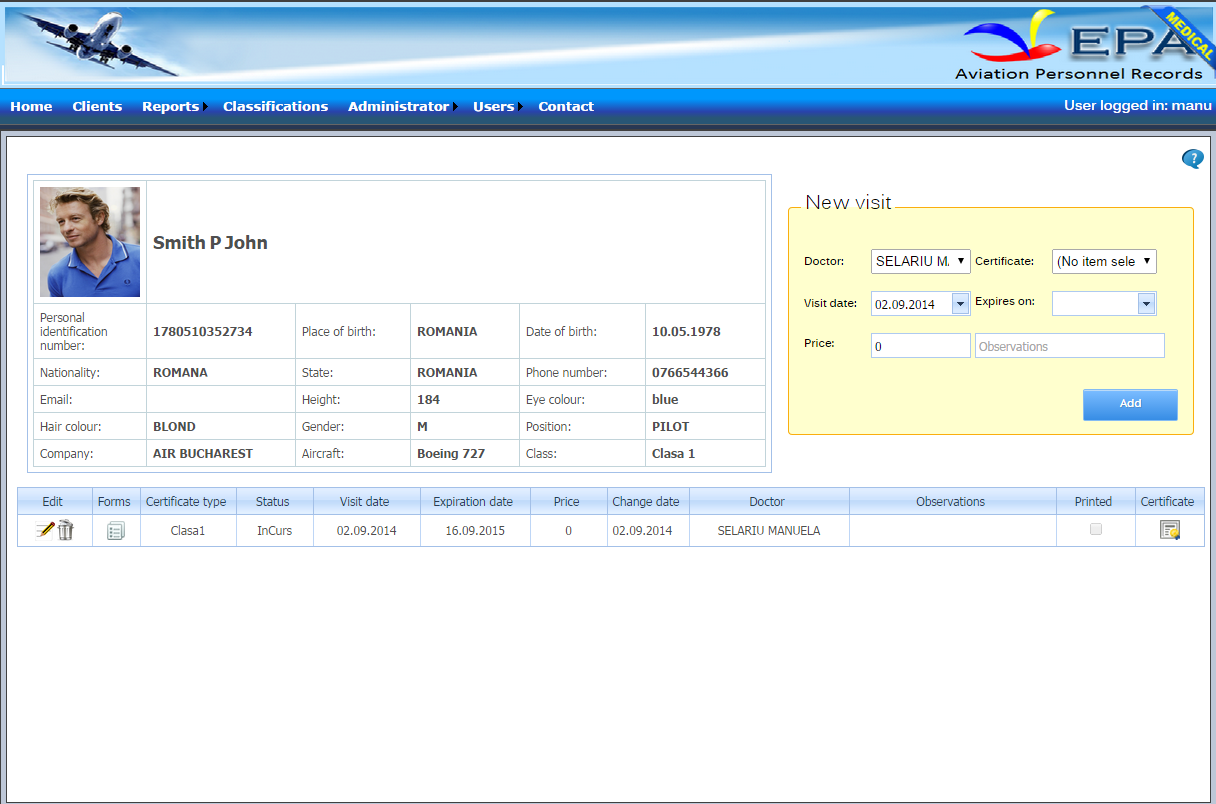Click the Contact link in navigation bar
Image resolution: width=1216 pixels, height=804 pixels.
click(x=566, y=106)
